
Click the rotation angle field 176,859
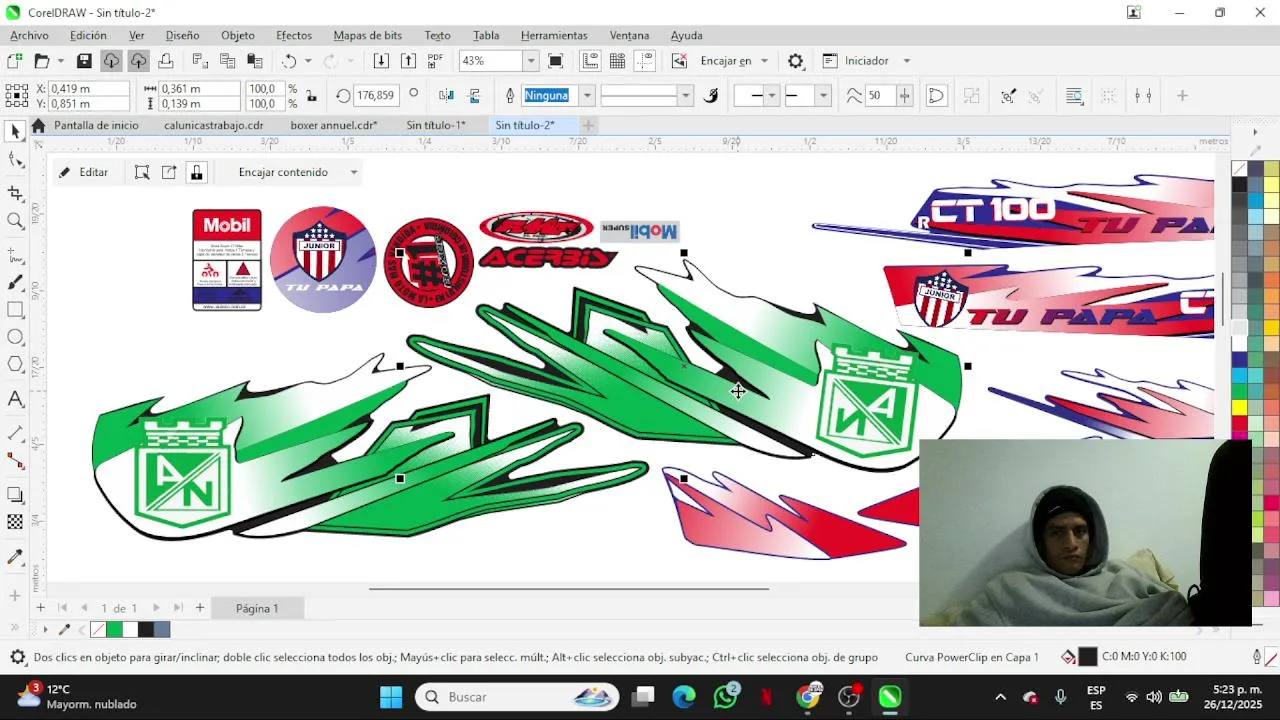coord(376,96)
